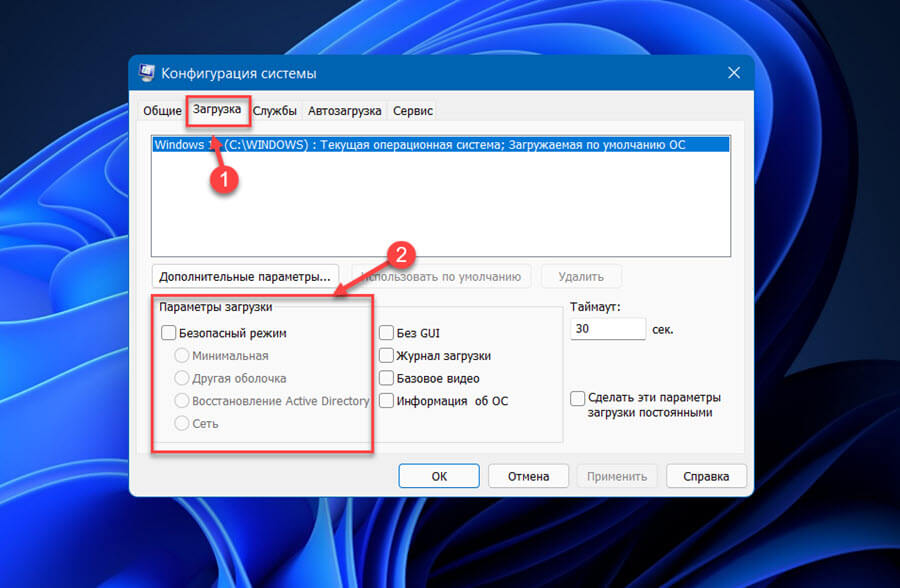Viewport: 900px width, 588px height.
Task: Select the Windows (C:\WINDOWS) boot entry
Action: click(x=441, y=145)
